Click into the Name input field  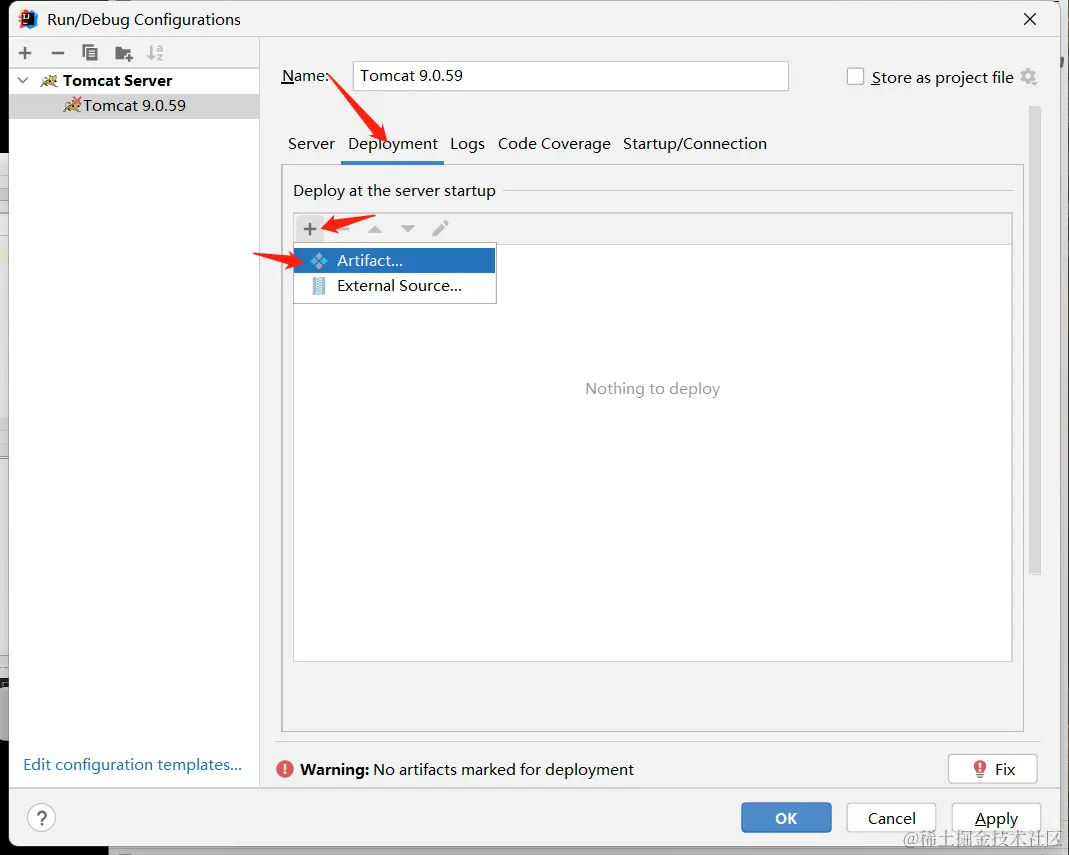pos(571,76)
